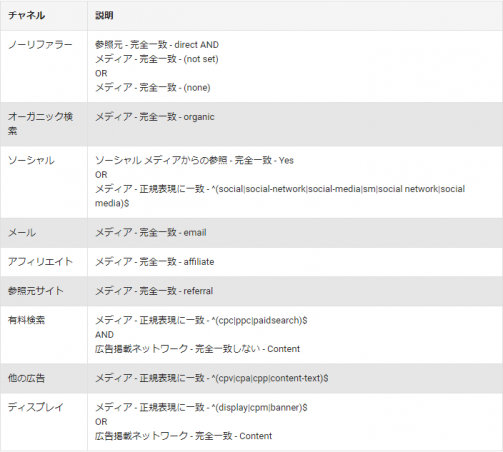Click the affiliate media description text

(155, 262)
